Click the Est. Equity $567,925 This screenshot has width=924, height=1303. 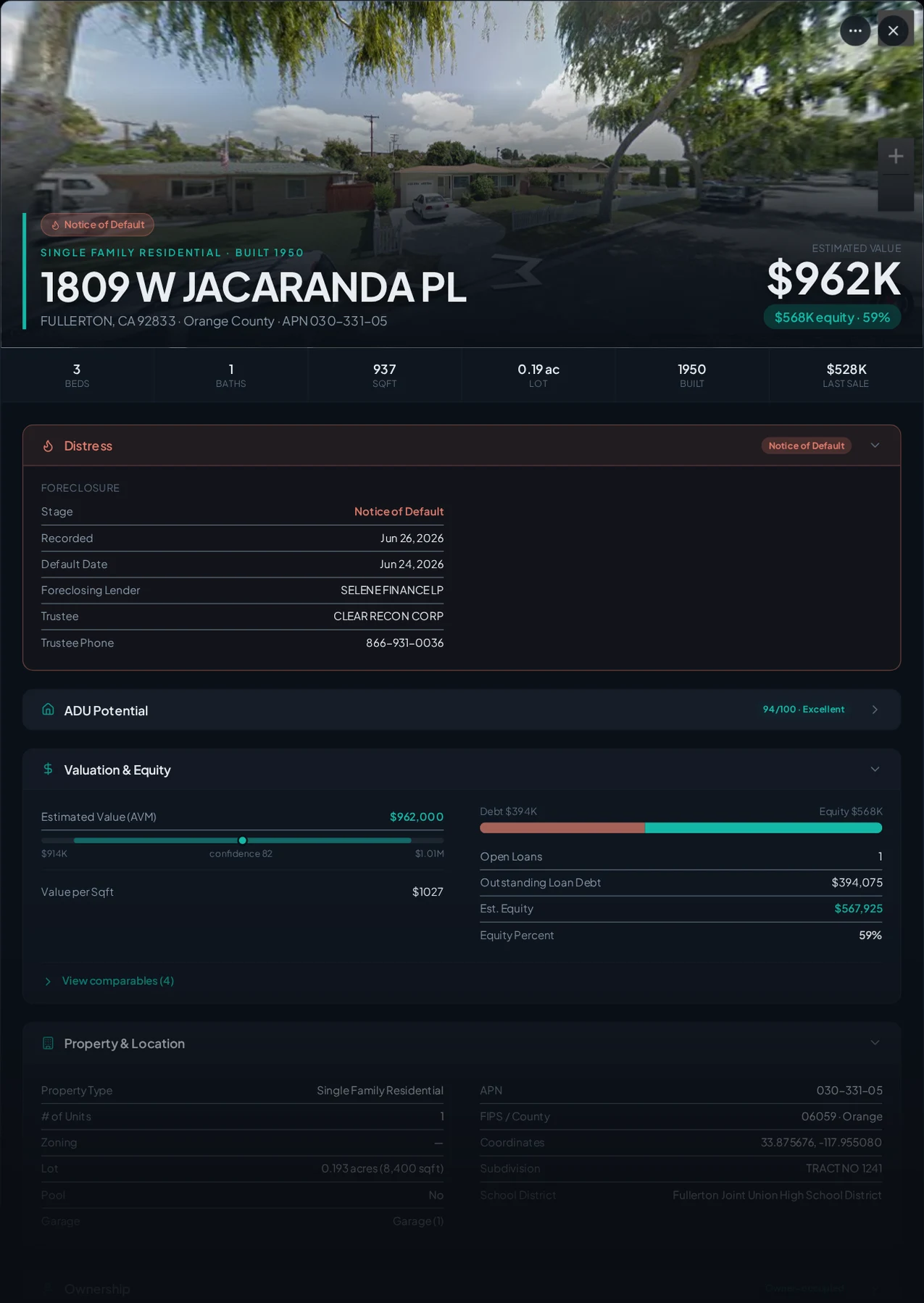(858, 909)
